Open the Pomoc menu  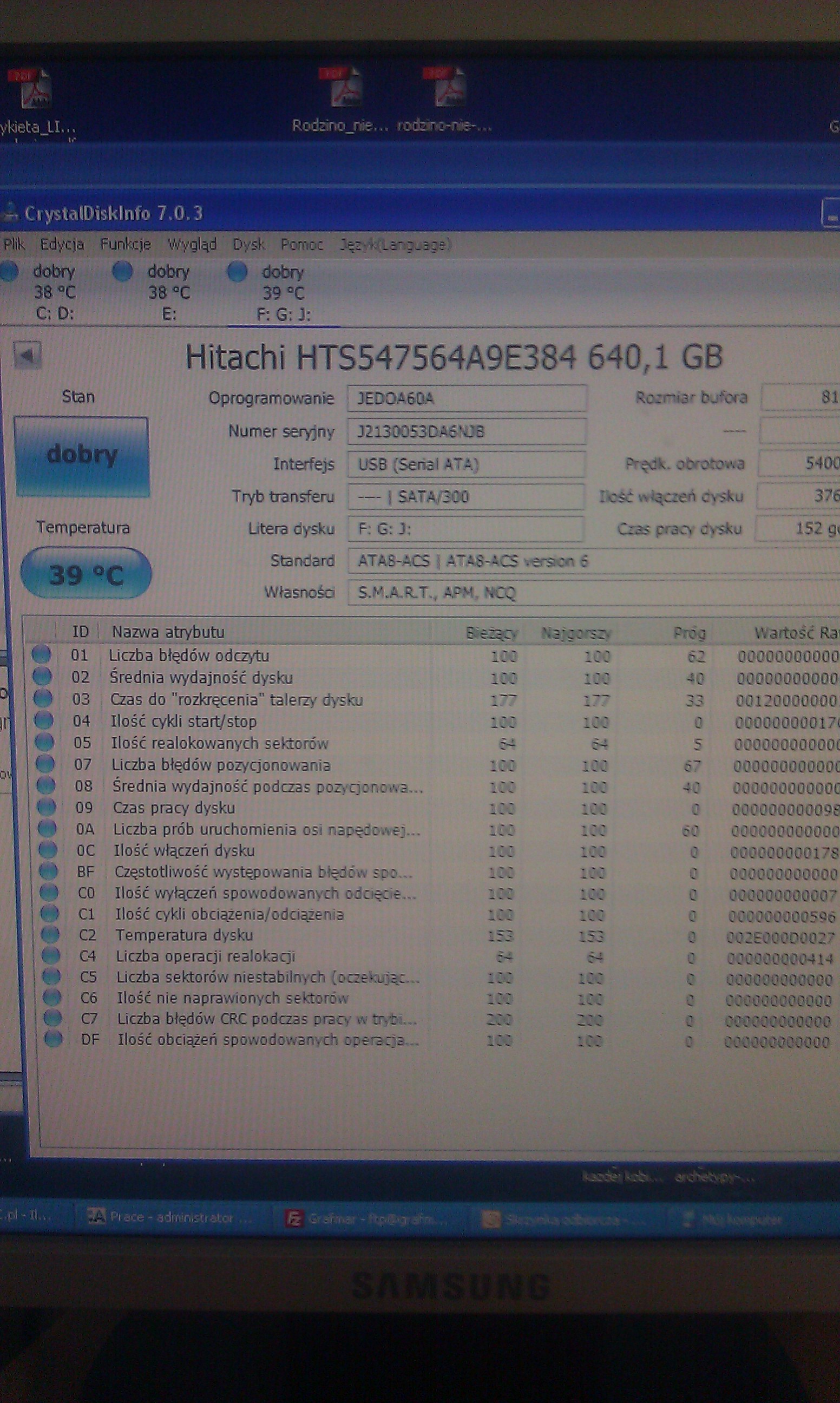coord(301,245)
